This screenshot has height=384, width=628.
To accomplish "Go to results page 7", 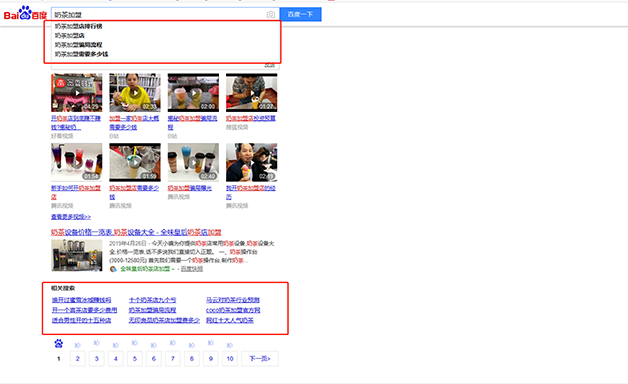I will coord(173,358).
